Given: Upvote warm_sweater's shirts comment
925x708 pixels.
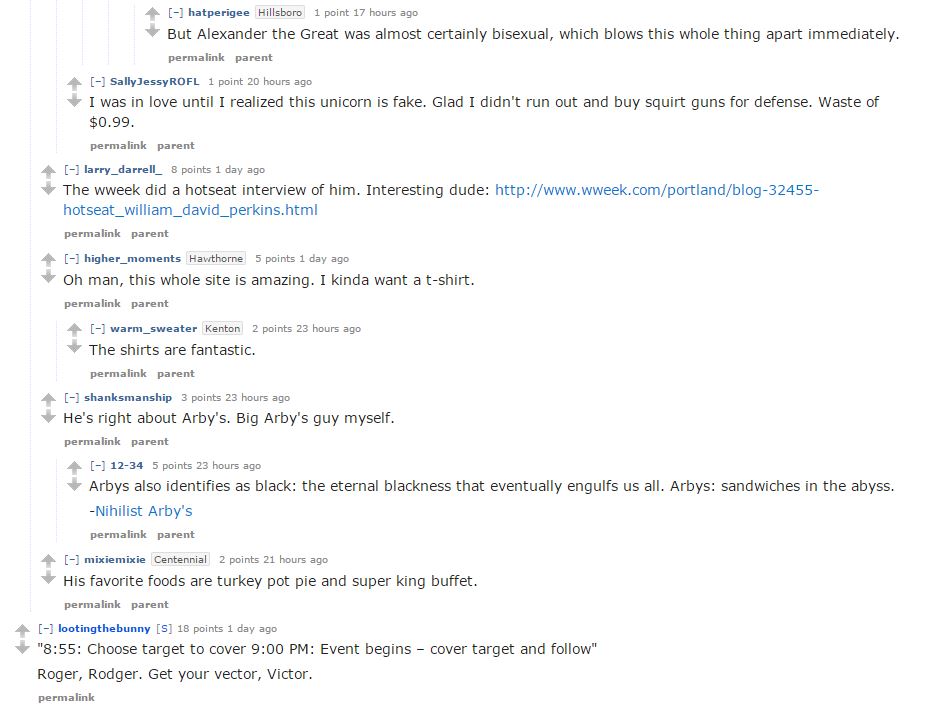Looking at the screenshot, I should coord(74,329).
